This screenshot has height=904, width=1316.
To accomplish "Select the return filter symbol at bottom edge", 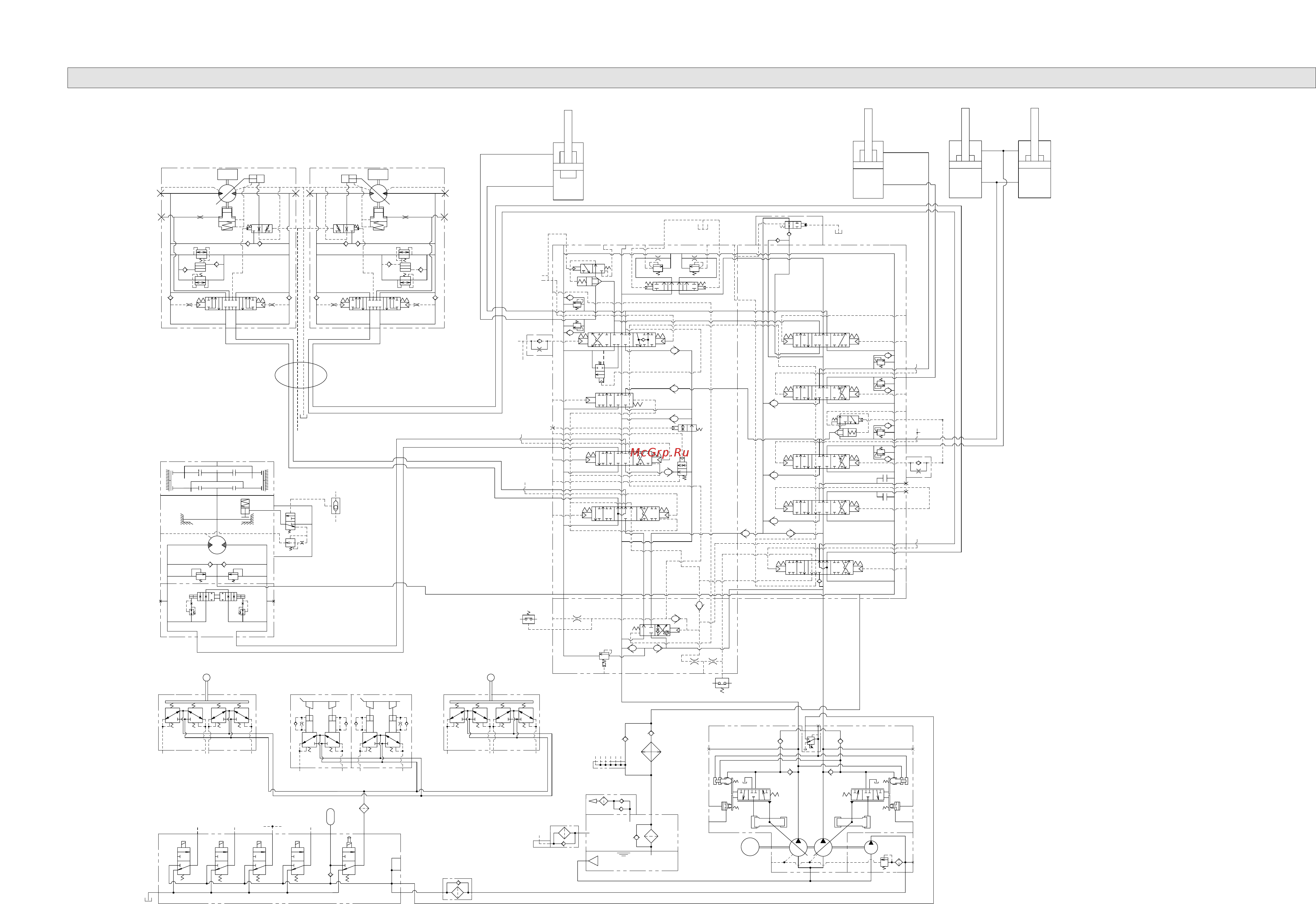I will click(x=458, y=889).
